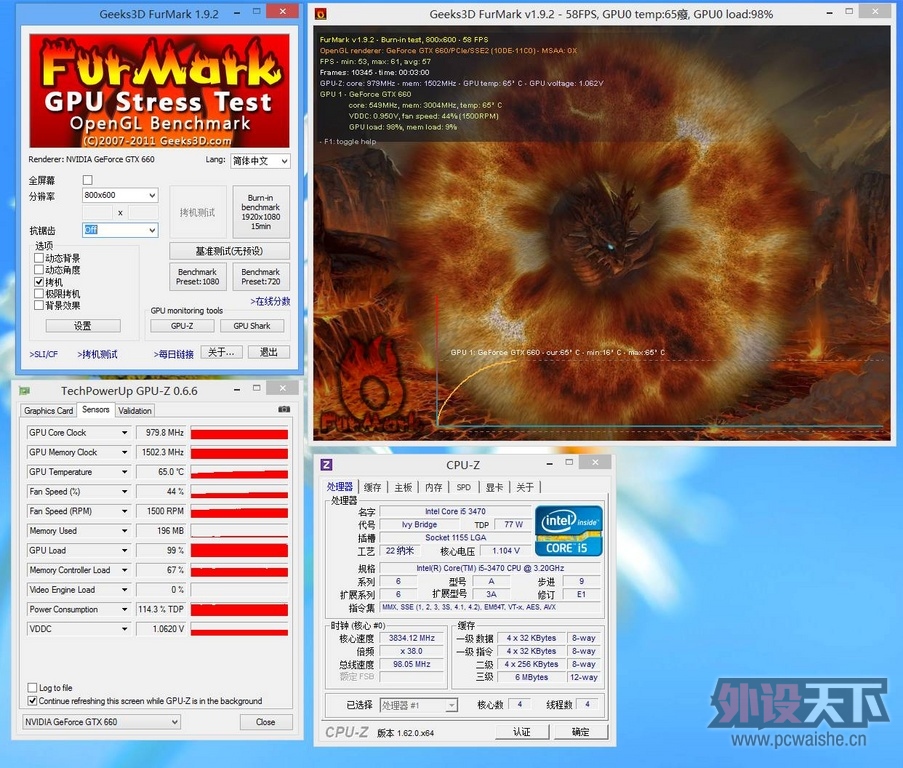Screen dimensions: 903x768
Task: Enable the 背景效果 option
Action: 39,305
